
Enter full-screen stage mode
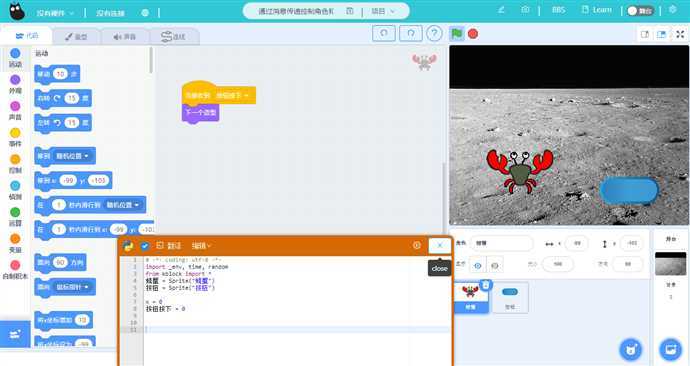(680, 34)
